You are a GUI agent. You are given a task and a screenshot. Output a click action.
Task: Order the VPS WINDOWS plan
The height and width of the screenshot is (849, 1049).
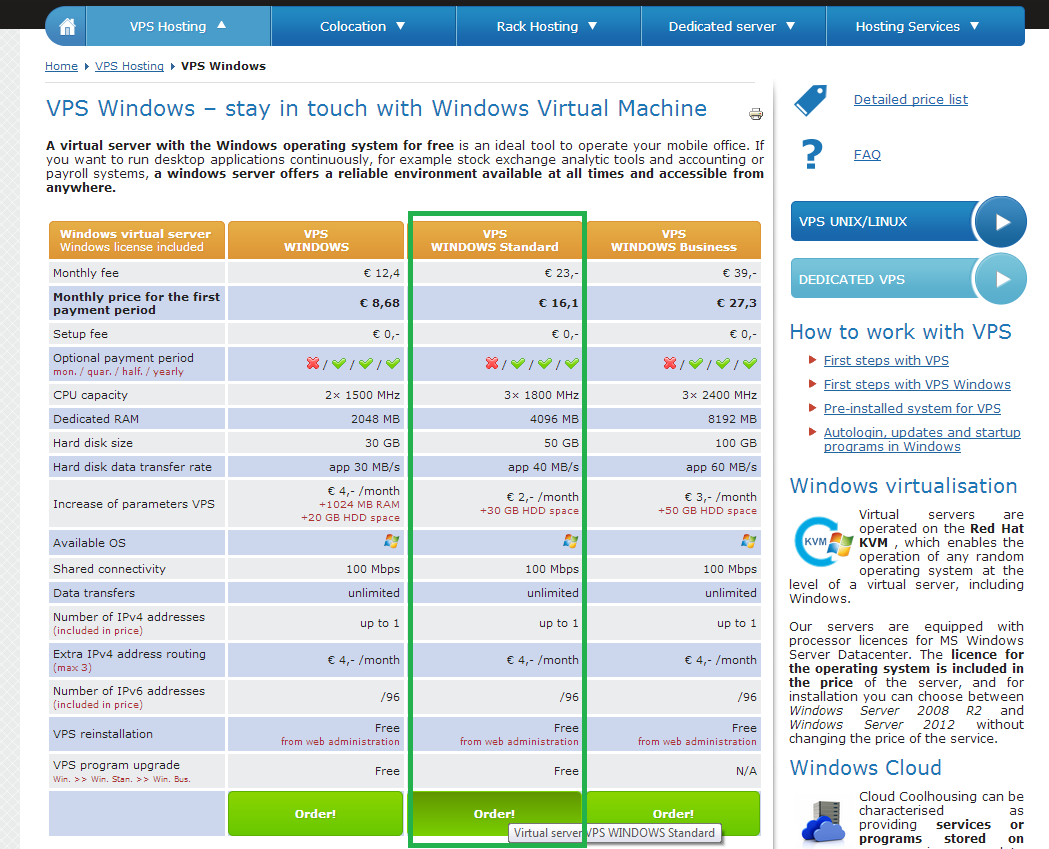[315, 814]
